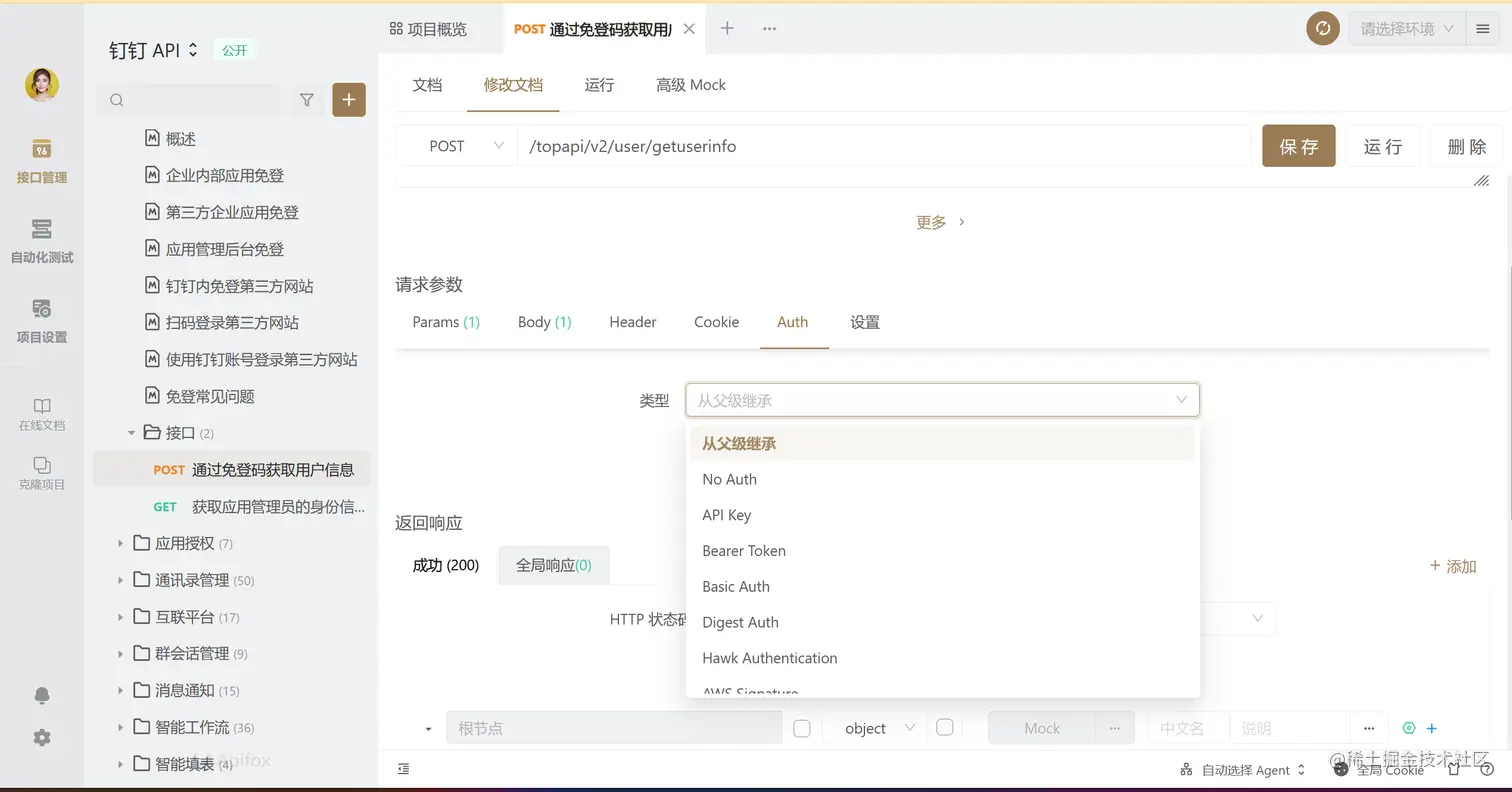Open the root node row ellipsis menu
Screen dimensions: 1512x792
click(1368, 728)
